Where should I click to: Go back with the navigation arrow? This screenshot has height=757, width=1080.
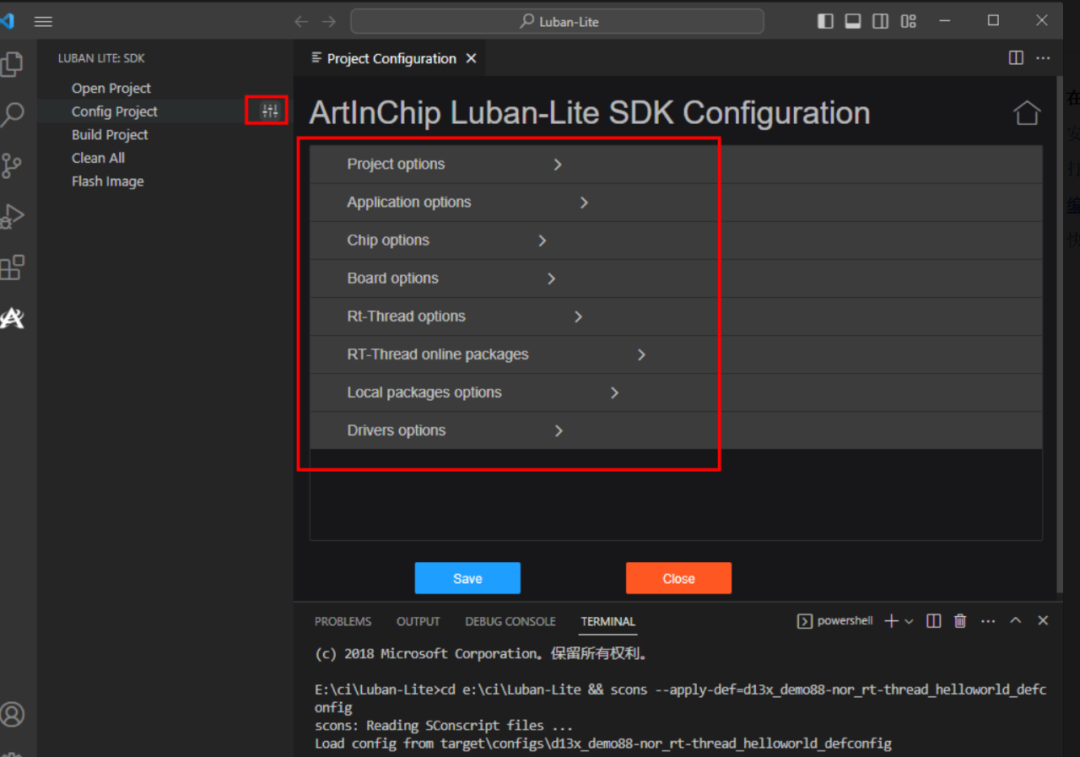pyautogui.click(x=301, y=21)
